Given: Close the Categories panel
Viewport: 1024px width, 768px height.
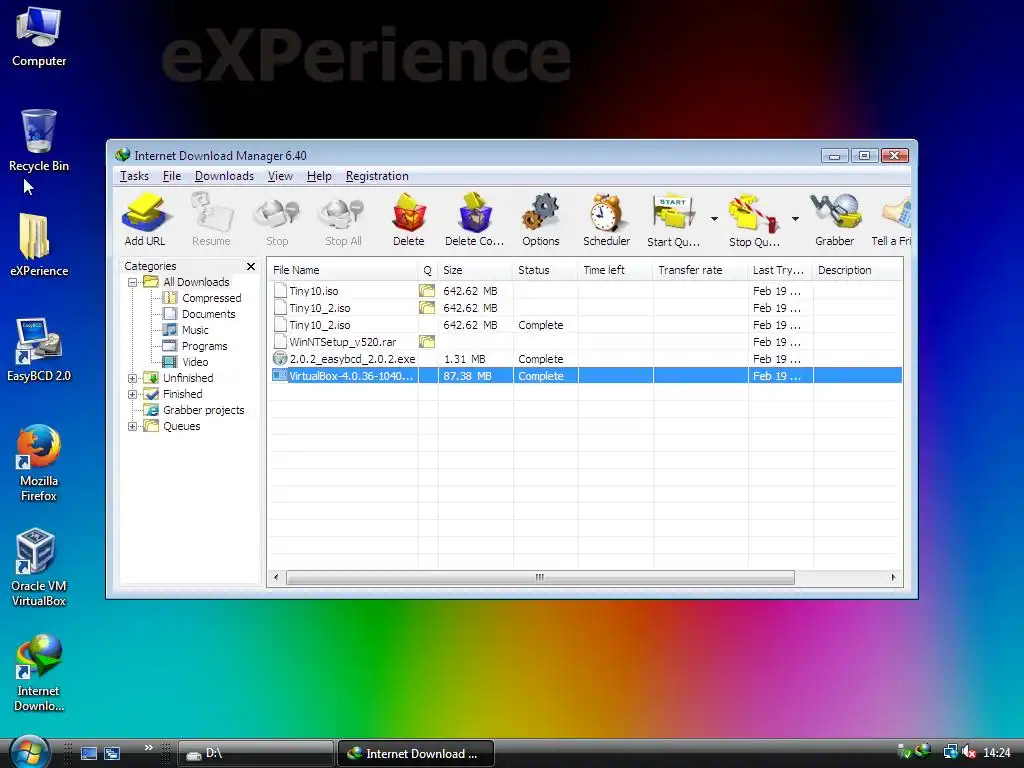Looking at the screenshot, I should click(251, 266).
